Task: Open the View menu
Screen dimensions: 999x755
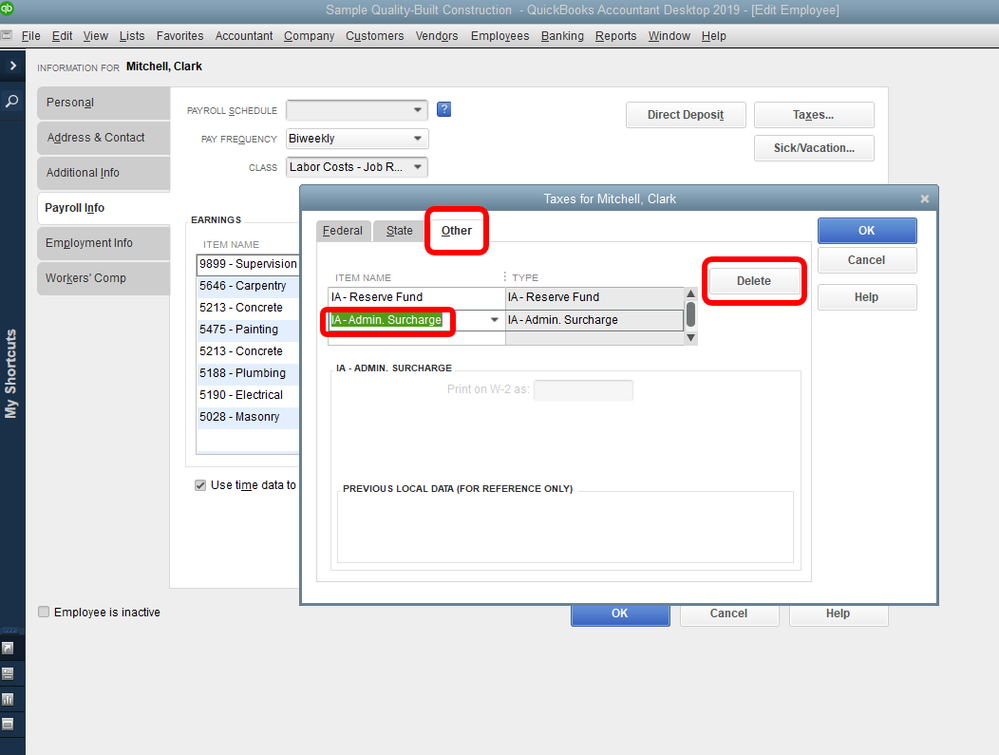Action: [96, 36]
